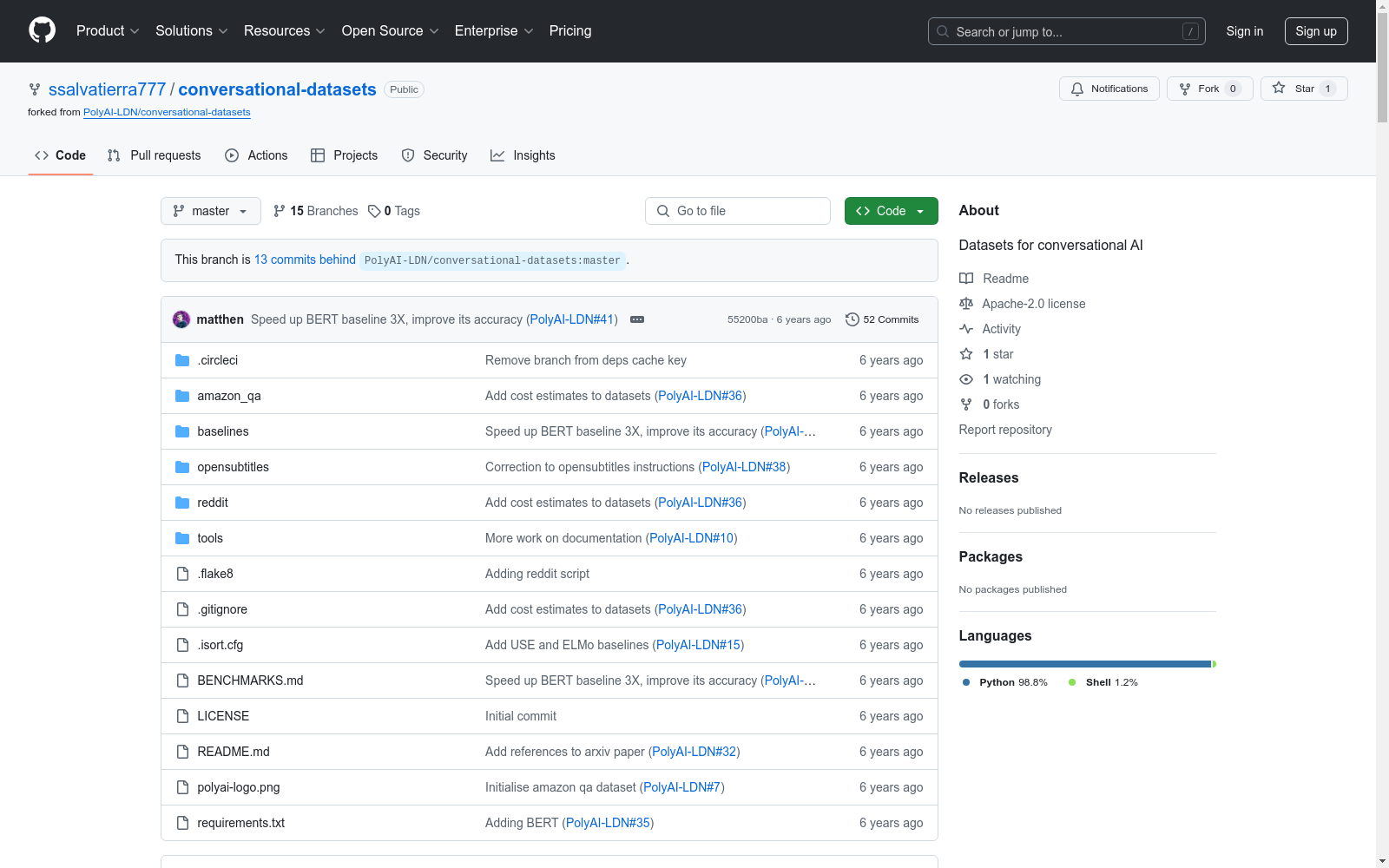View the 13 commits behind comparison

pos(305,260)
